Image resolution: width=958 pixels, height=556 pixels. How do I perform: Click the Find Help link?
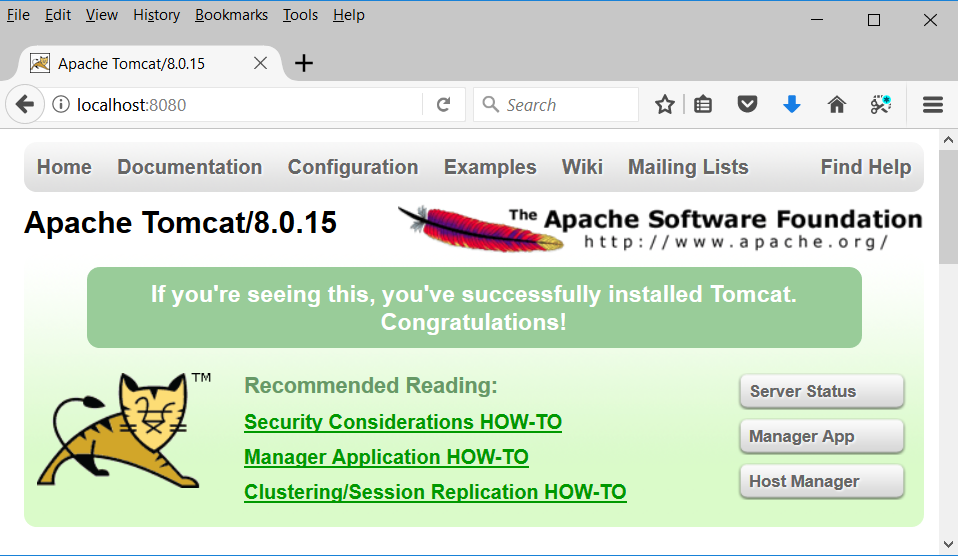(866, 167)
